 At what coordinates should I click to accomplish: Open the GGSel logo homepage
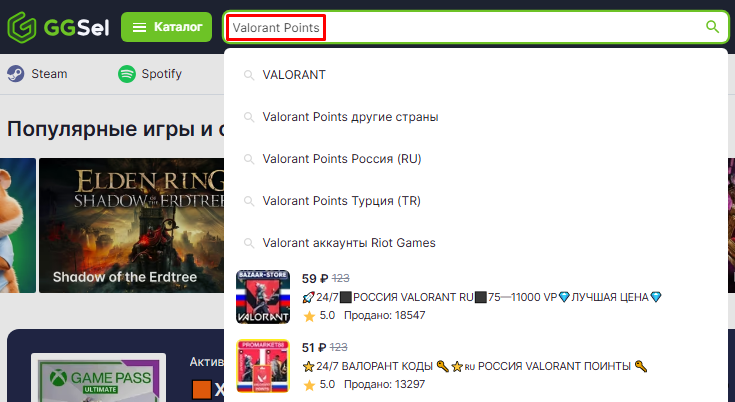click(x=58, y=27)
